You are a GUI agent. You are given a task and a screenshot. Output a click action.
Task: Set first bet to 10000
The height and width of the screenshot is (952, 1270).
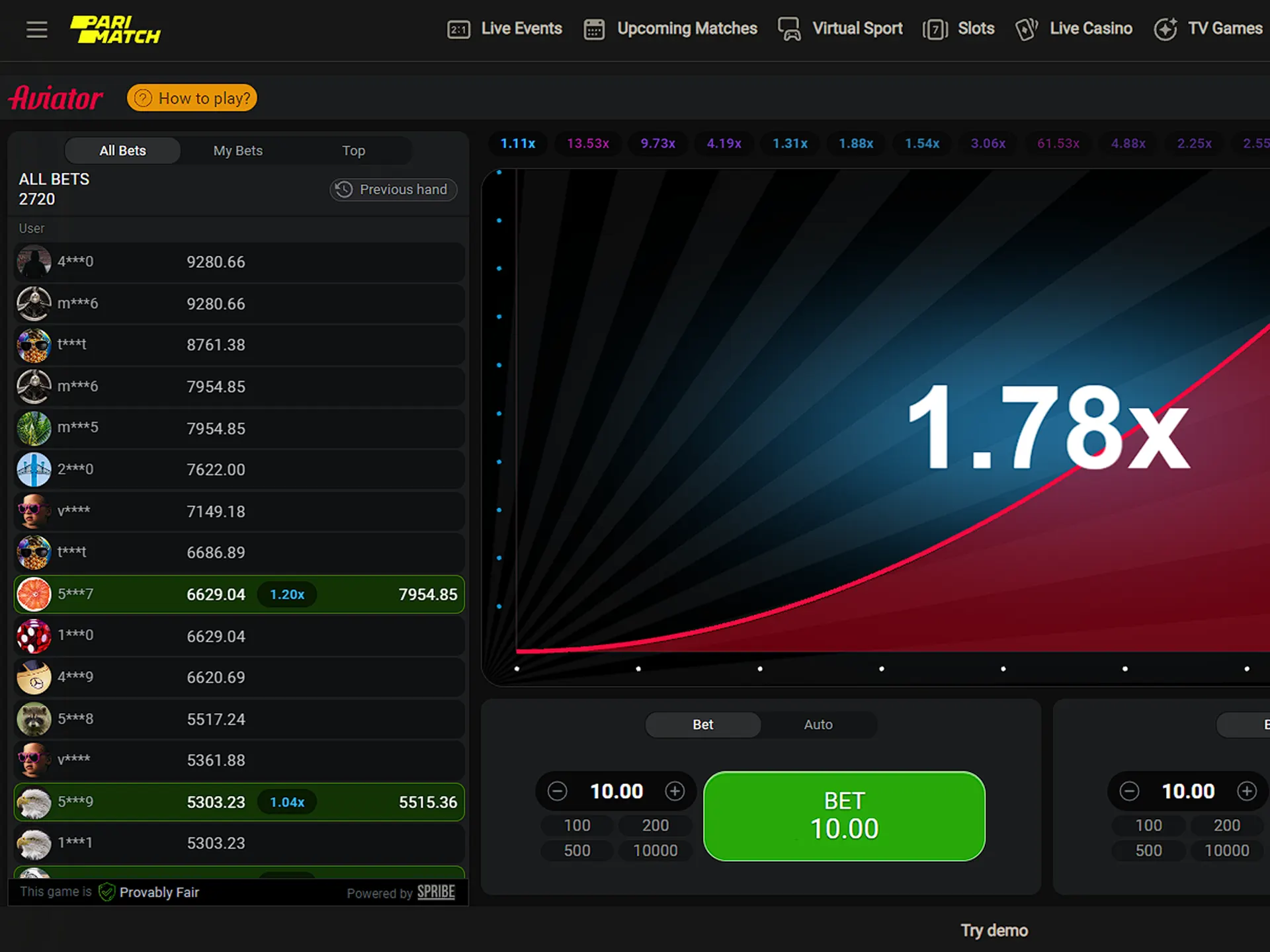(x=656, y=850)
